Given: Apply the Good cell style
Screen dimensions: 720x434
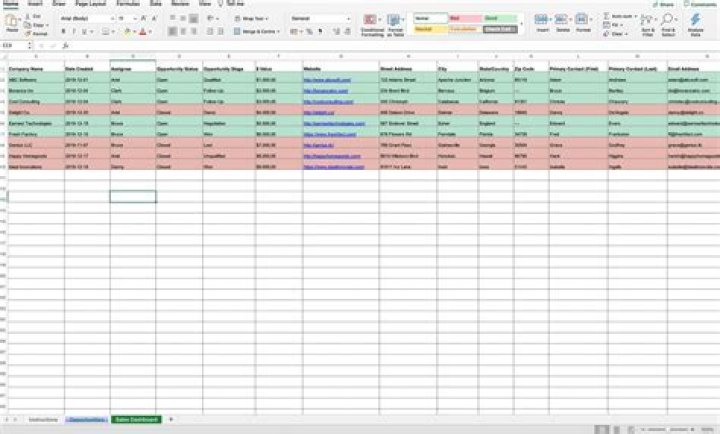Looking at the screenshot, I should (x=500, y=18).
